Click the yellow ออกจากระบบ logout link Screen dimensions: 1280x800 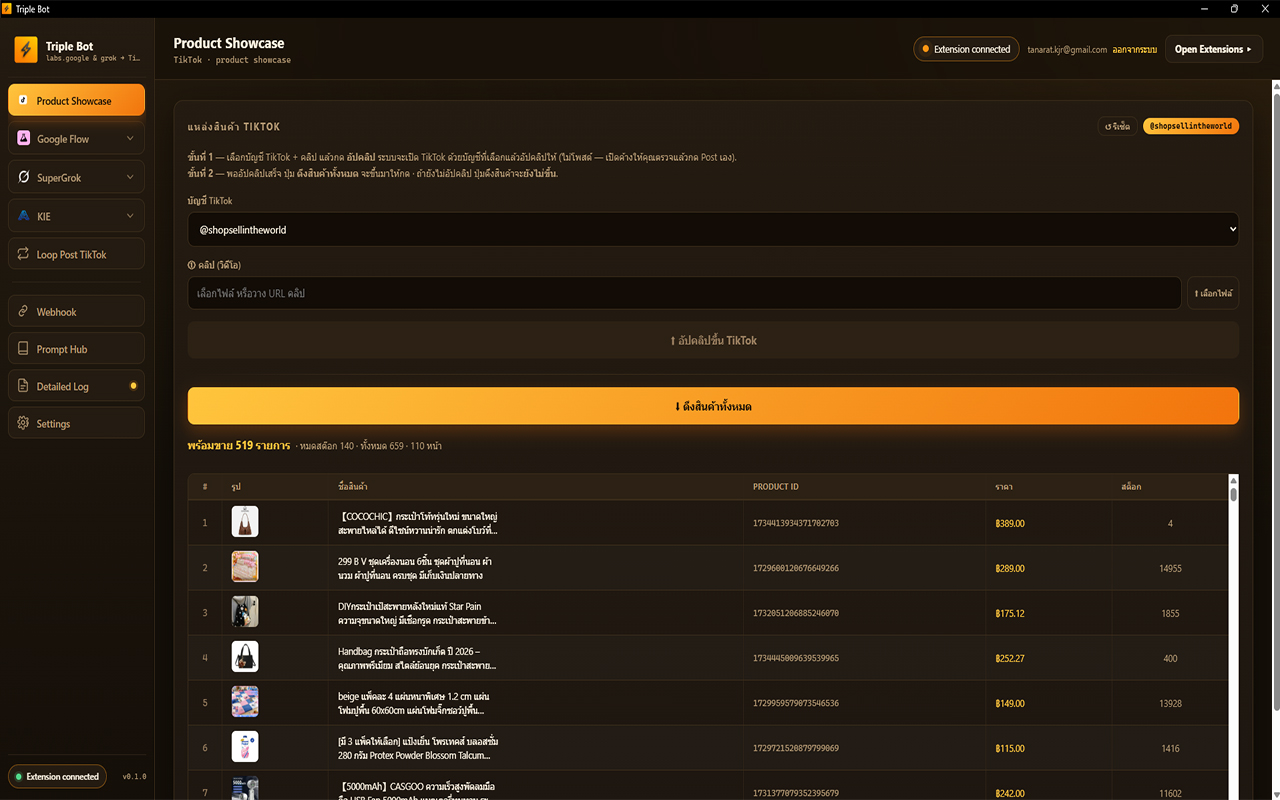click(1134, 49)
